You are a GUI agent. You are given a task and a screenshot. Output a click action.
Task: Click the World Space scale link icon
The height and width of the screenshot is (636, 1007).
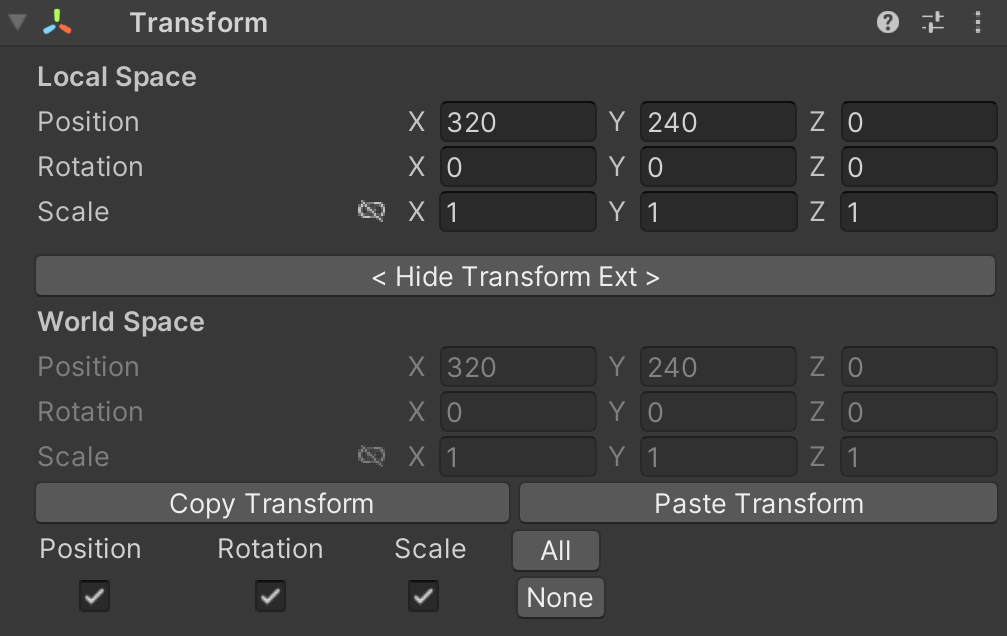(x=372, y=456)
